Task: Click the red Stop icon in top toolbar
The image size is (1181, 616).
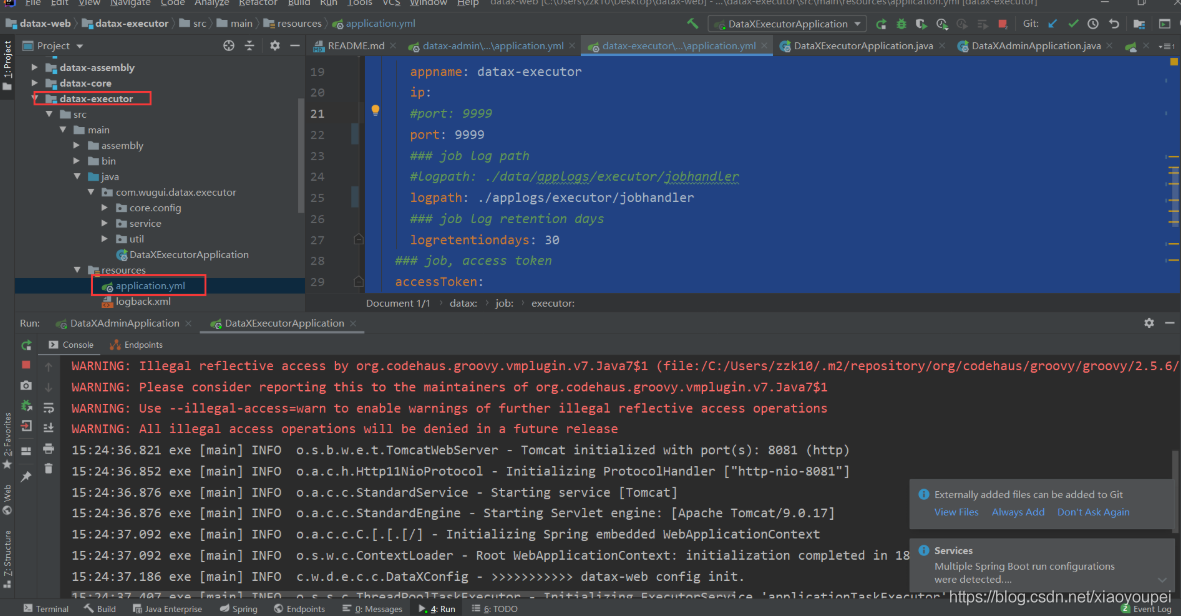Action: point(1002,24)
